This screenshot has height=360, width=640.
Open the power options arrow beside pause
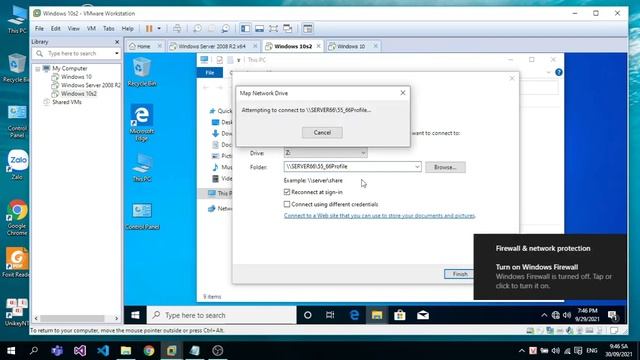(159, 29)
